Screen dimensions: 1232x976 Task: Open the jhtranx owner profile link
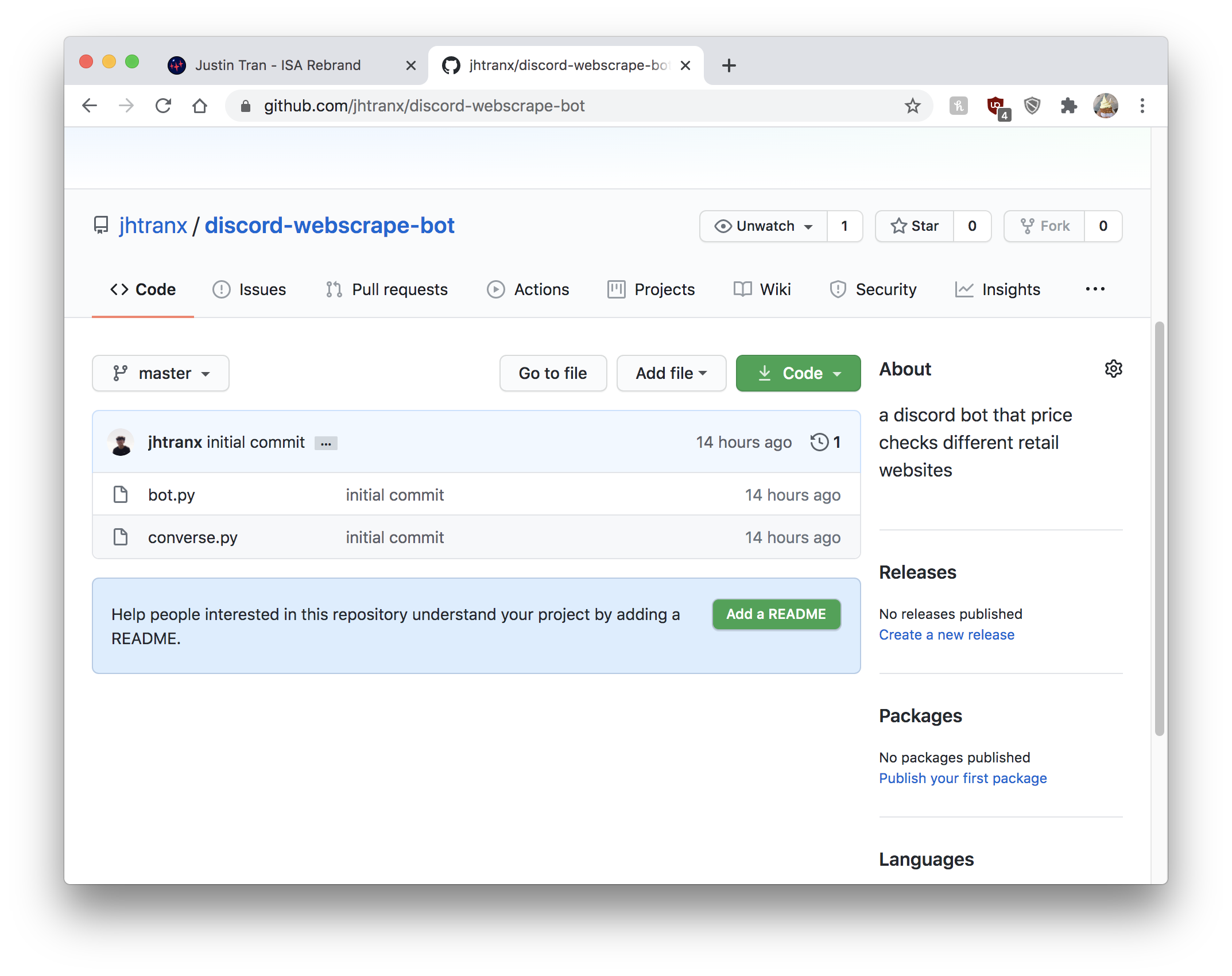[x=153, y=226]
